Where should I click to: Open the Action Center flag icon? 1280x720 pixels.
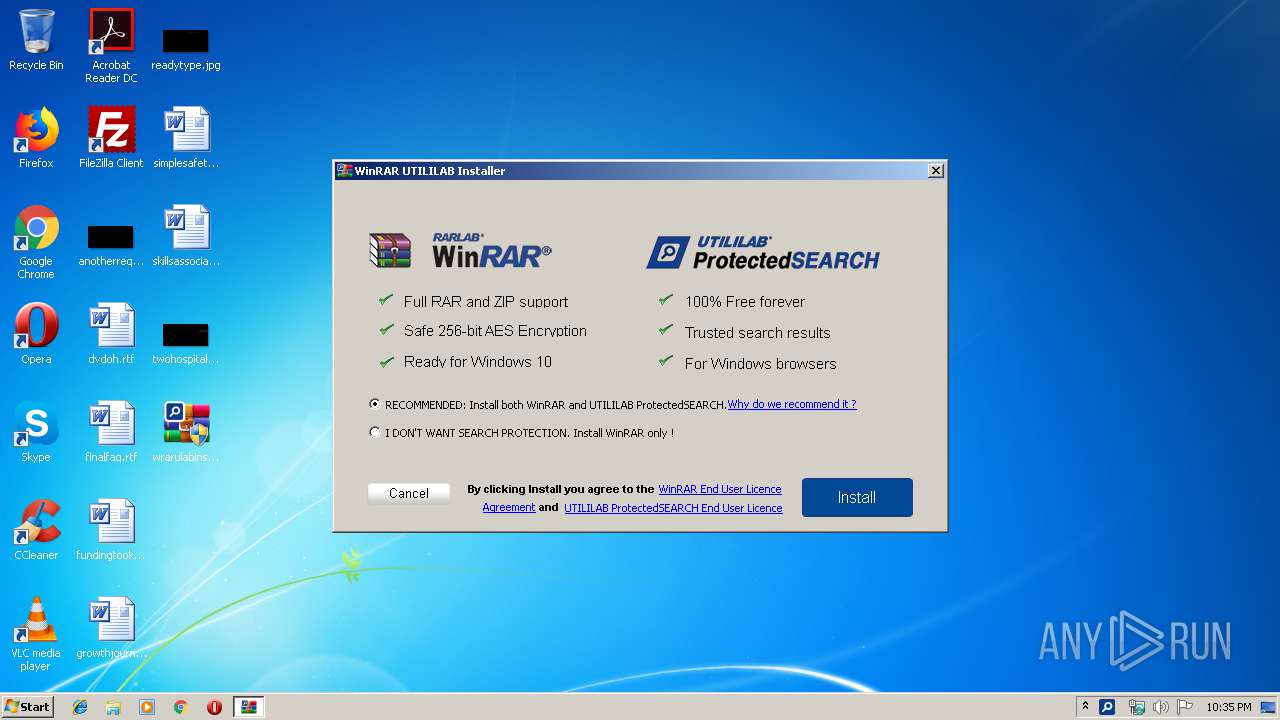[1185, 707]
